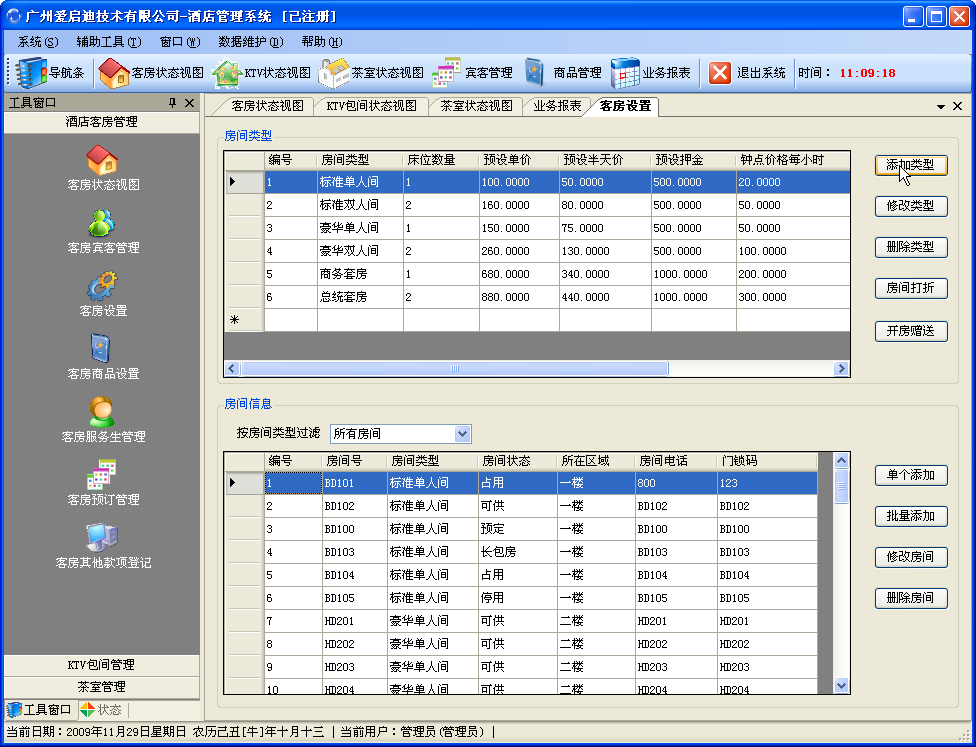The width and height of the screenshot is (976, 747).
Task: Switch to the 业务报表 tab
Action: point(557,106)
